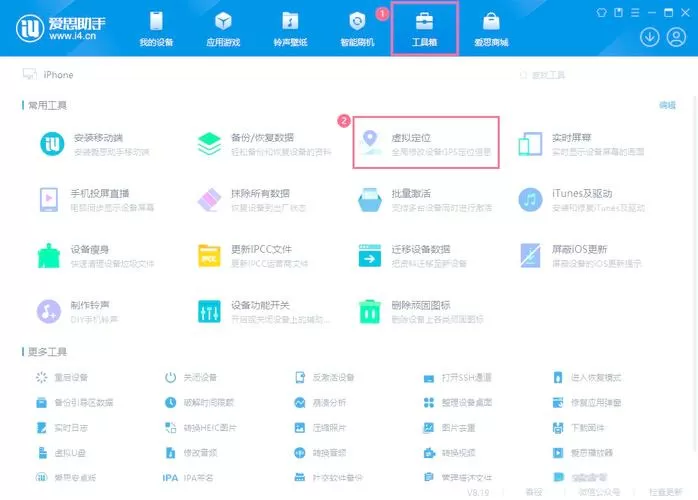Screen dimensions: 698x500
Task: Open 转换HEIC图片 tool
Action: coord(200,428)
